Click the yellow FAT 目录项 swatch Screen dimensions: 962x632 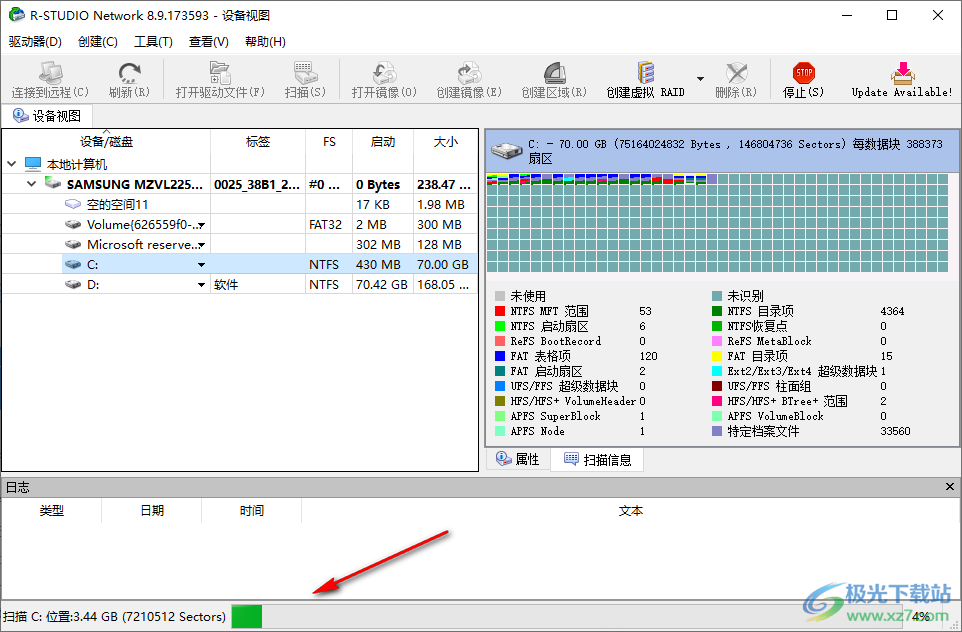717,356
